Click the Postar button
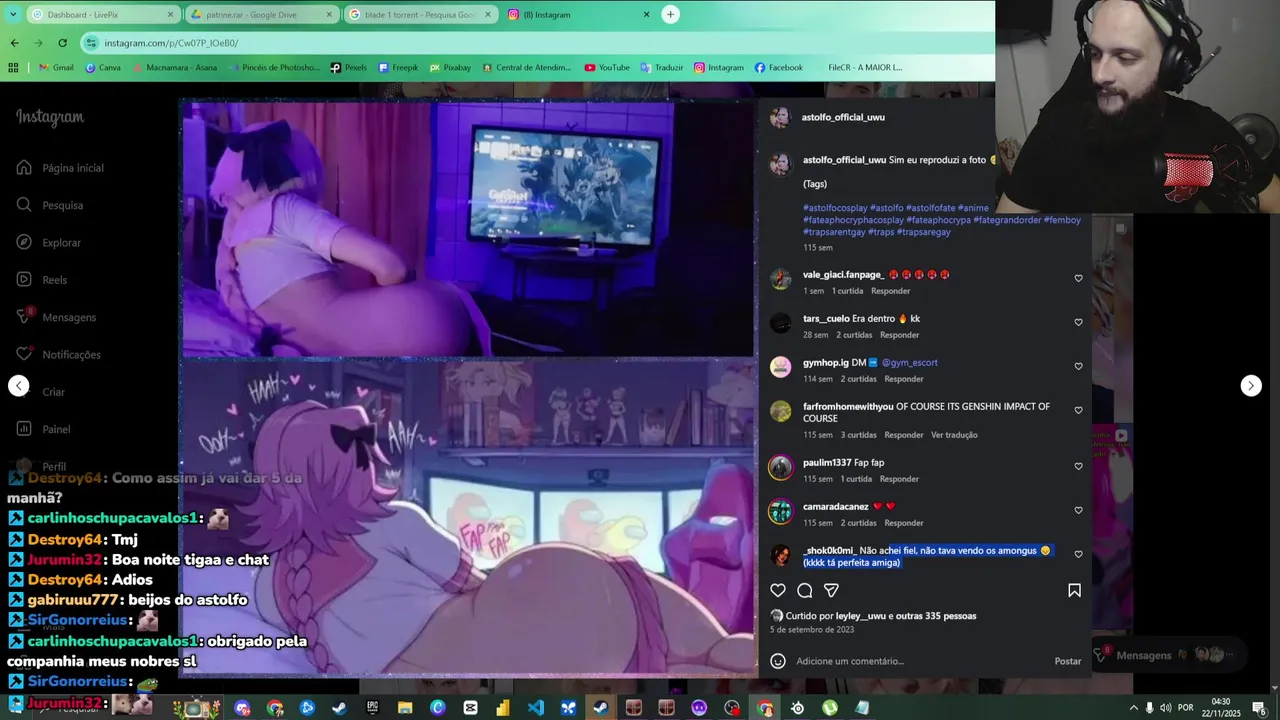This screenshot has height=720, width=1280. tap(1068, 661)
